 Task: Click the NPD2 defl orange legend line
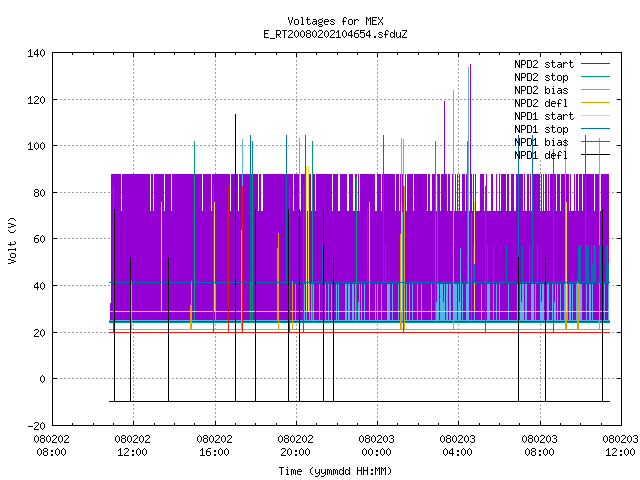tap(595, 103)
